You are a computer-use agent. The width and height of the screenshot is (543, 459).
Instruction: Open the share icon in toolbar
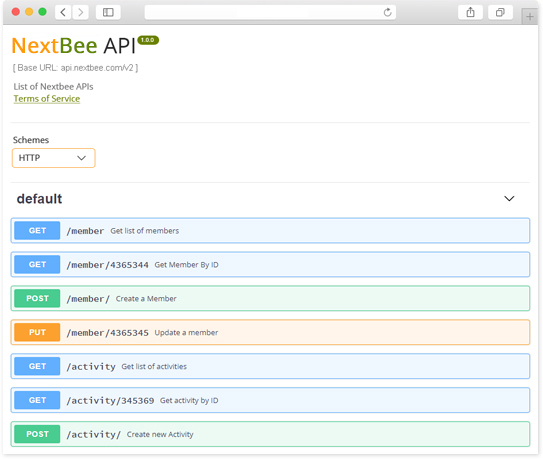pyautogui.click(x=470, y=12)
